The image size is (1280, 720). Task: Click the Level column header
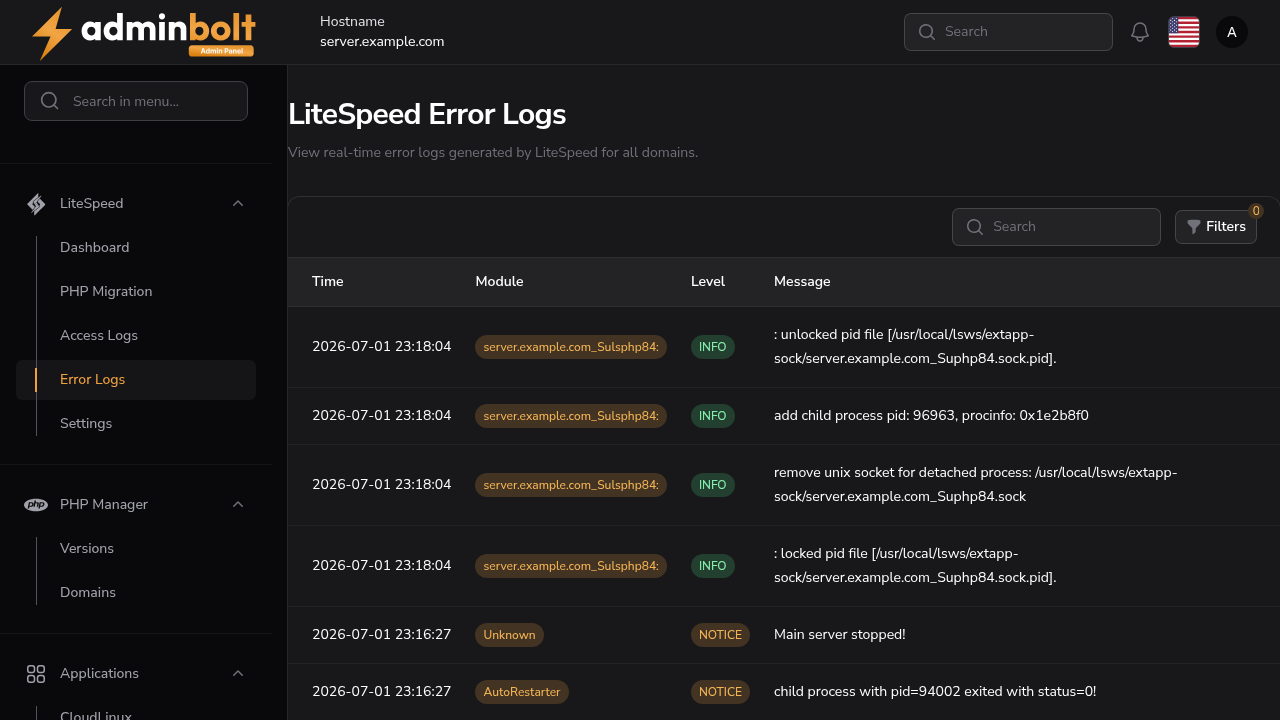(x=708, y=282)
